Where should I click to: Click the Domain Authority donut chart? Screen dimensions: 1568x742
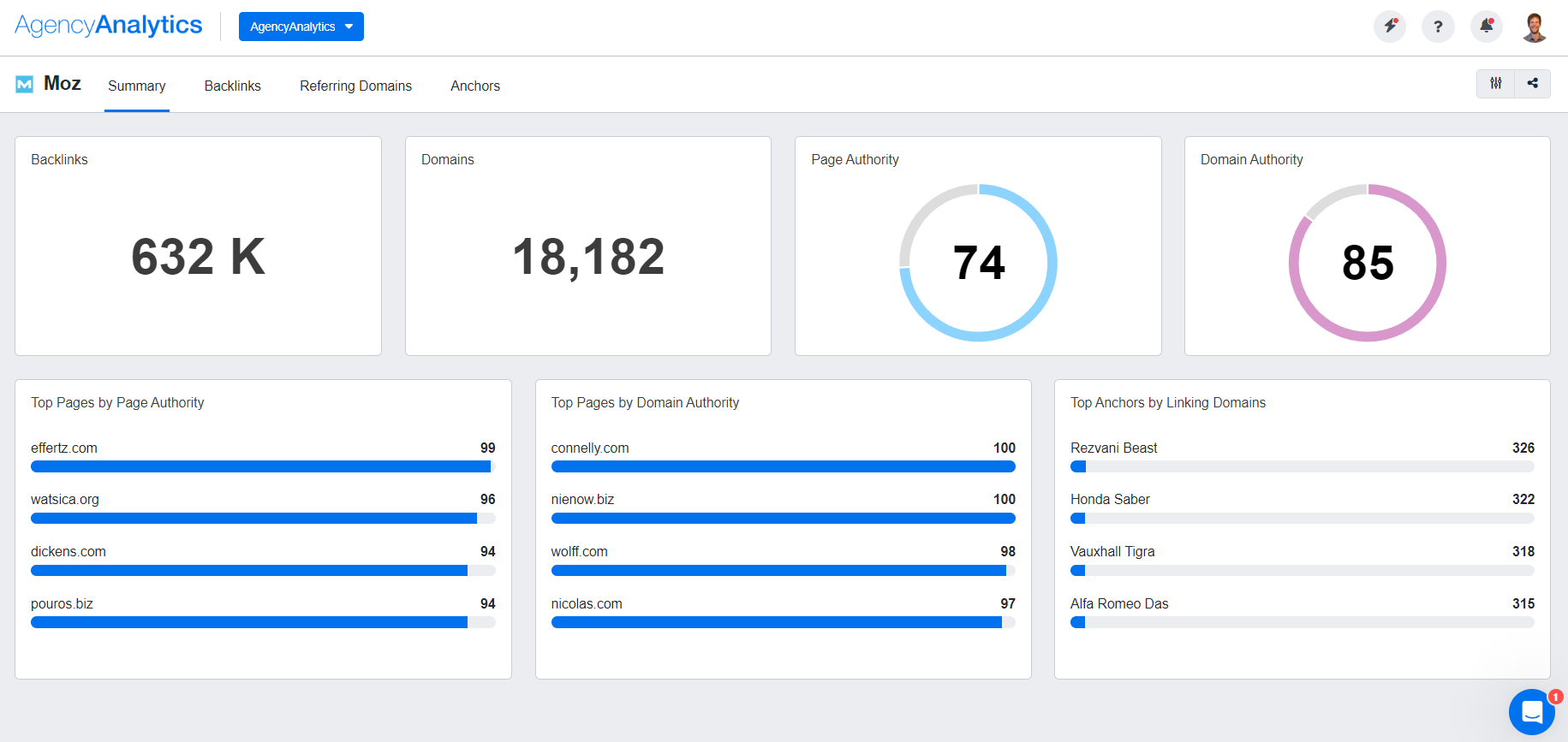tap(1367, 263)
